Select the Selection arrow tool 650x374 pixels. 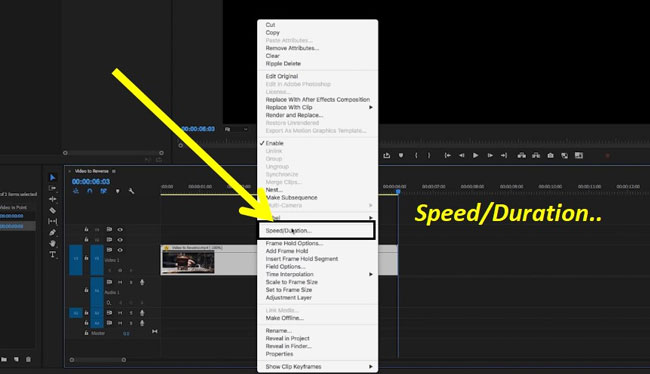(53, 177)
